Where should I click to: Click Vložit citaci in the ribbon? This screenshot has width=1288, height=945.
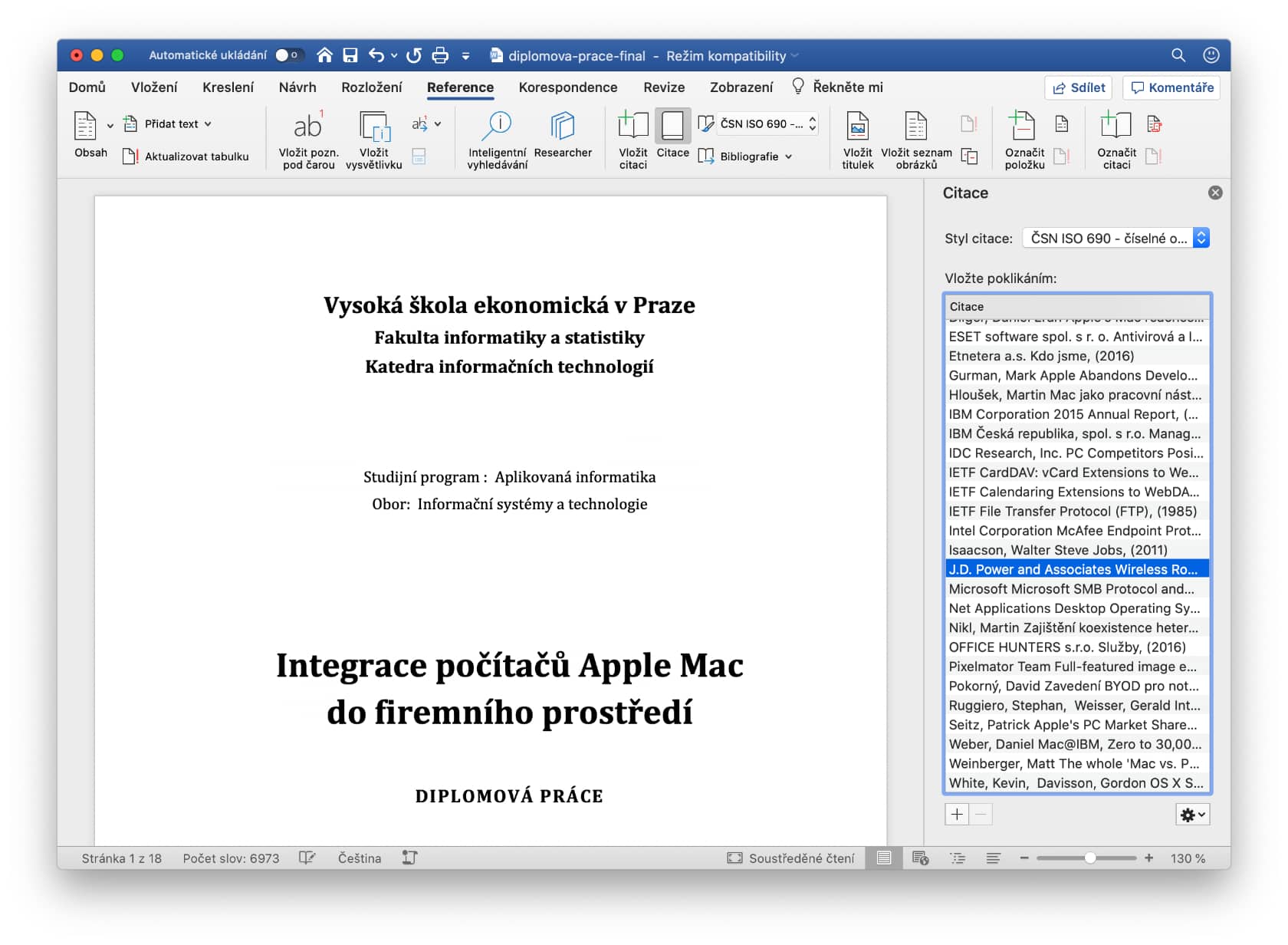click(x=633, y=140)
